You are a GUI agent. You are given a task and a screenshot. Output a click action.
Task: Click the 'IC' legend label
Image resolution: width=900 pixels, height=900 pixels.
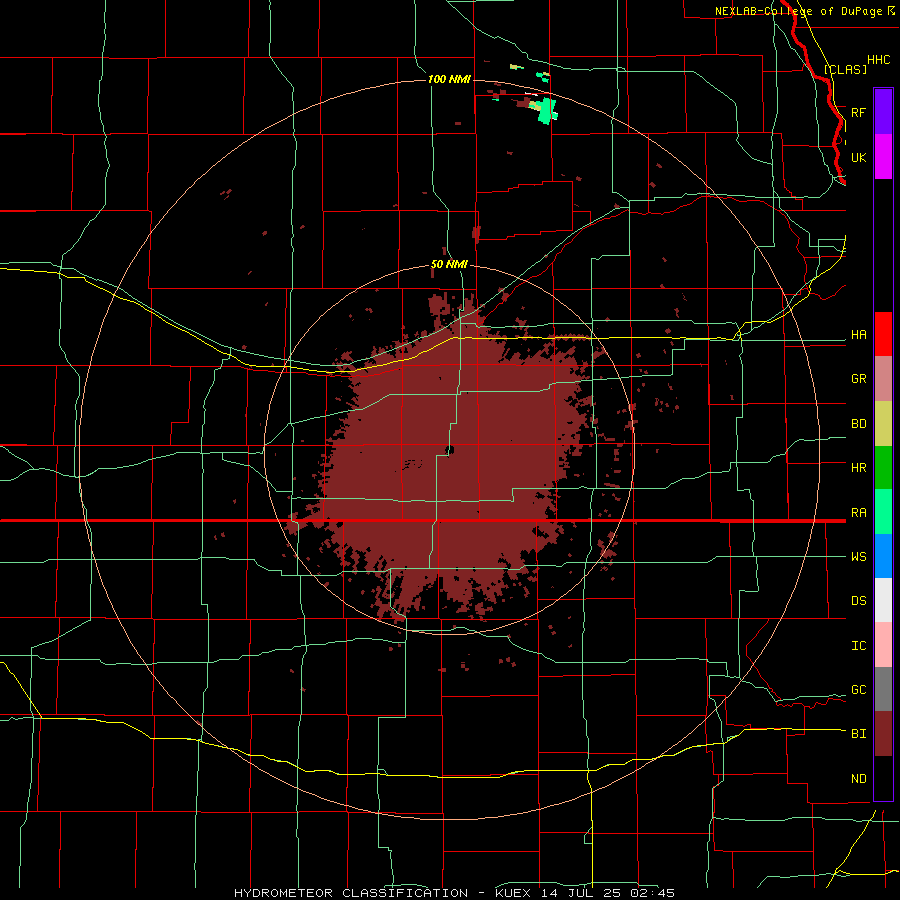point(858,646)
